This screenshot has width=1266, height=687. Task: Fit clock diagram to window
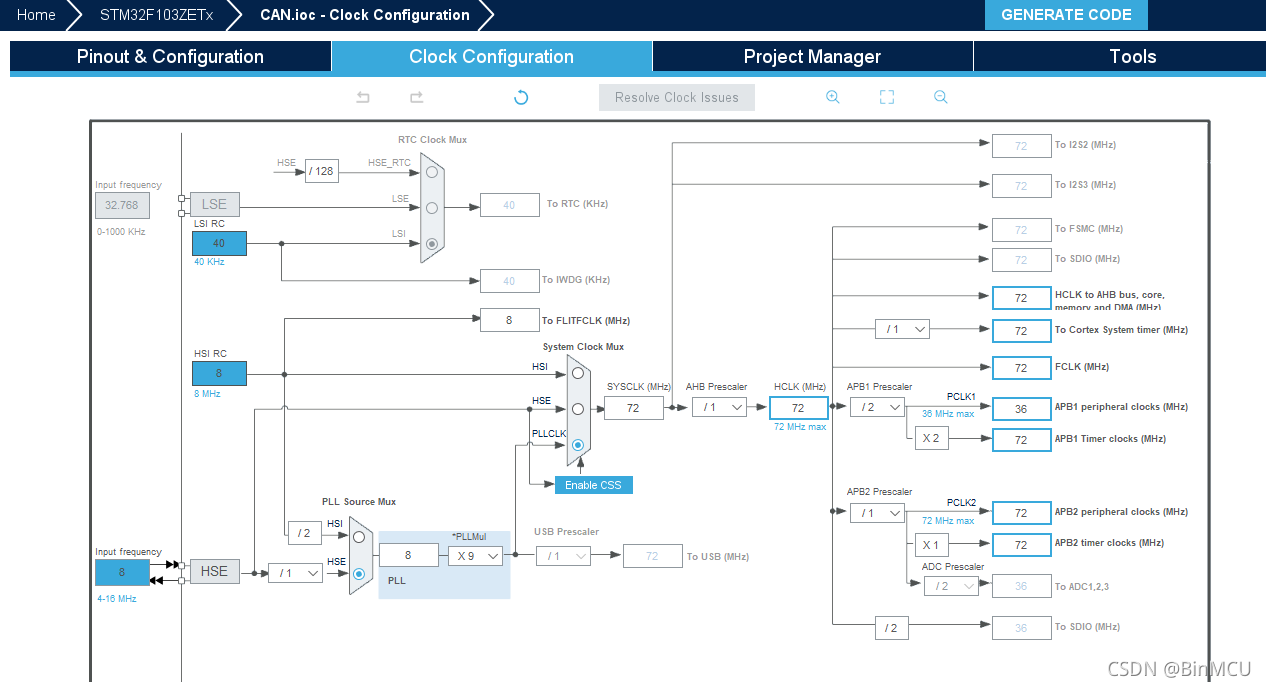click(886, 97)
